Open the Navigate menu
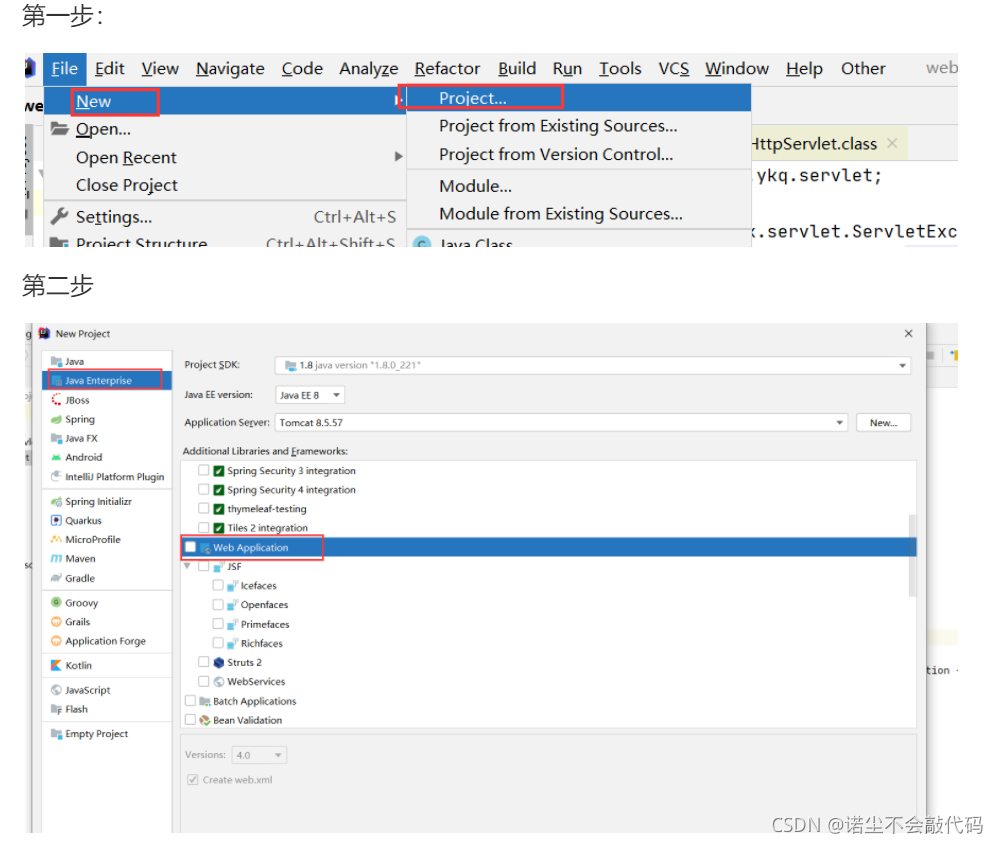This screenshot has width=998, height=843. pyautogui.click(x=230, y=69)
